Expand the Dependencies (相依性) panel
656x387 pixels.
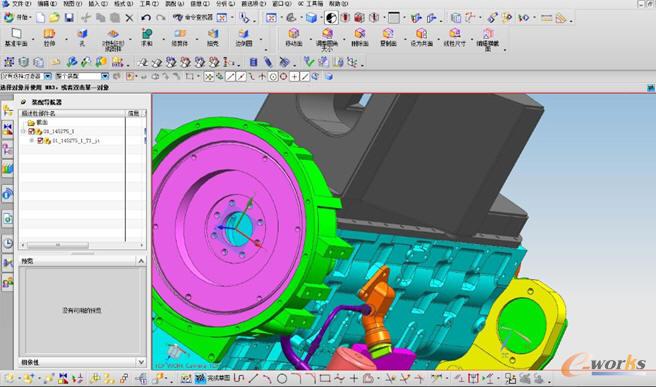[x=141, y=362]
